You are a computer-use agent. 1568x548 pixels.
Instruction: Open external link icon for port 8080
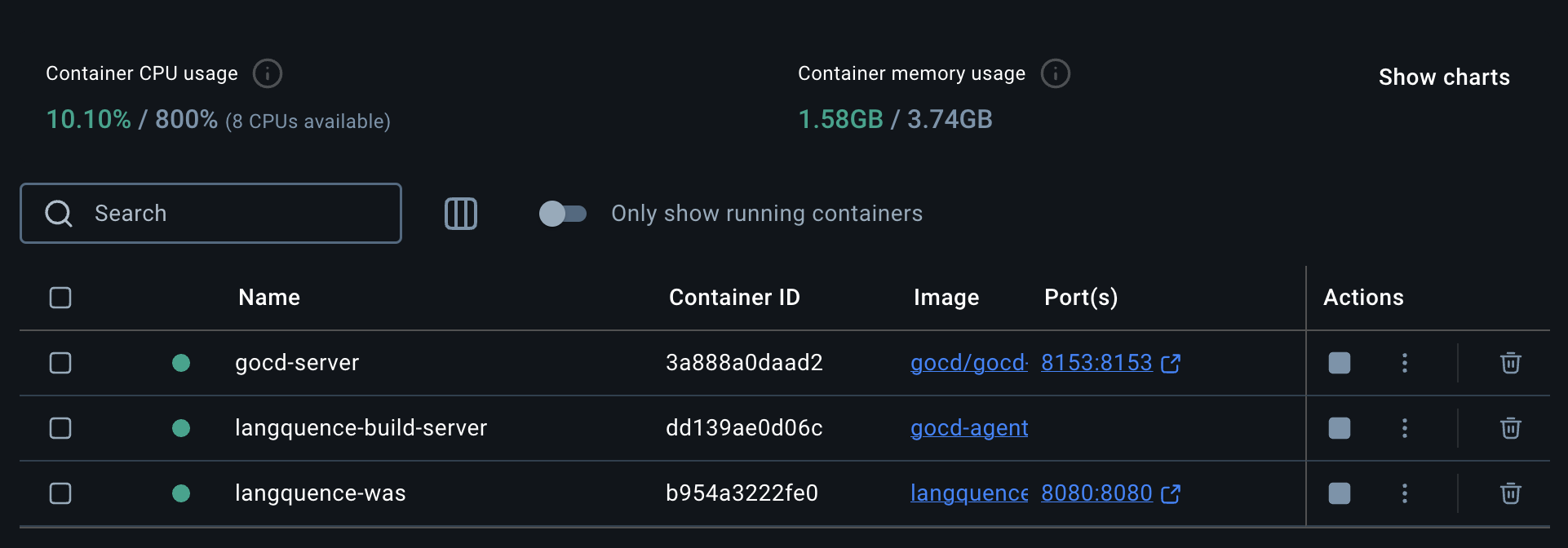(x=1171, y=493)
